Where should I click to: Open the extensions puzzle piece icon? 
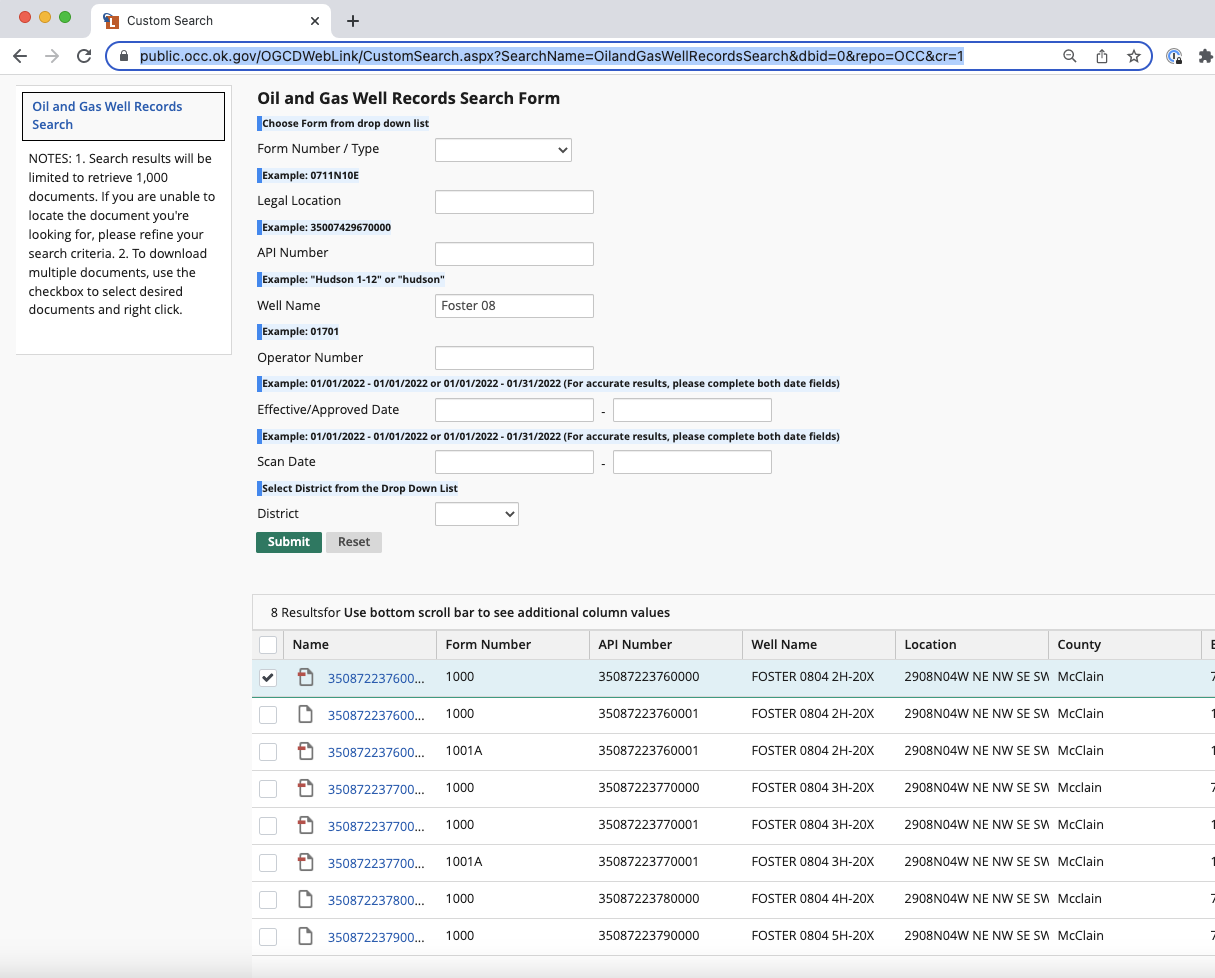(x=1205, y=56)
